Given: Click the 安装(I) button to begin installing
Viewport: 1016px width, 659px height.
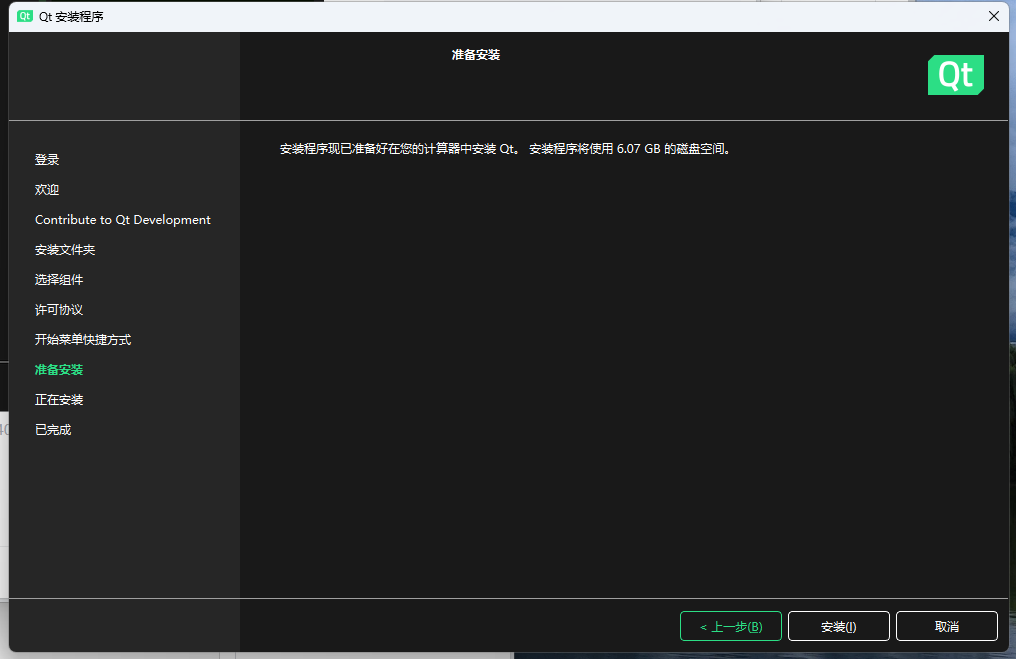Looking at the screenshot, I should [838, 626].
